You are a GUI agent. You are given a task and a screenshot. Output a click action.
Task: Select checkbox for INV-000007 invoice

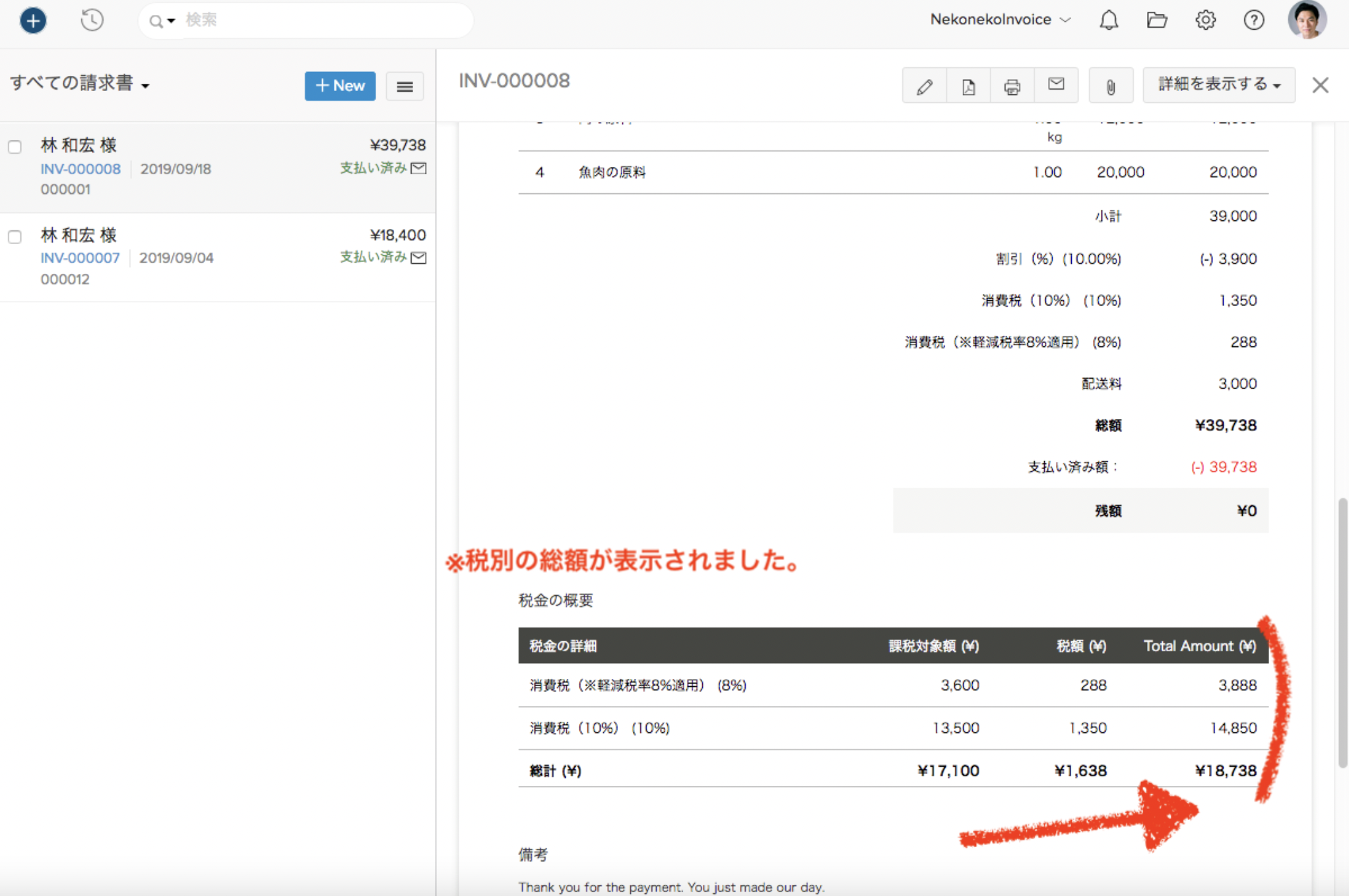(15, 237)
